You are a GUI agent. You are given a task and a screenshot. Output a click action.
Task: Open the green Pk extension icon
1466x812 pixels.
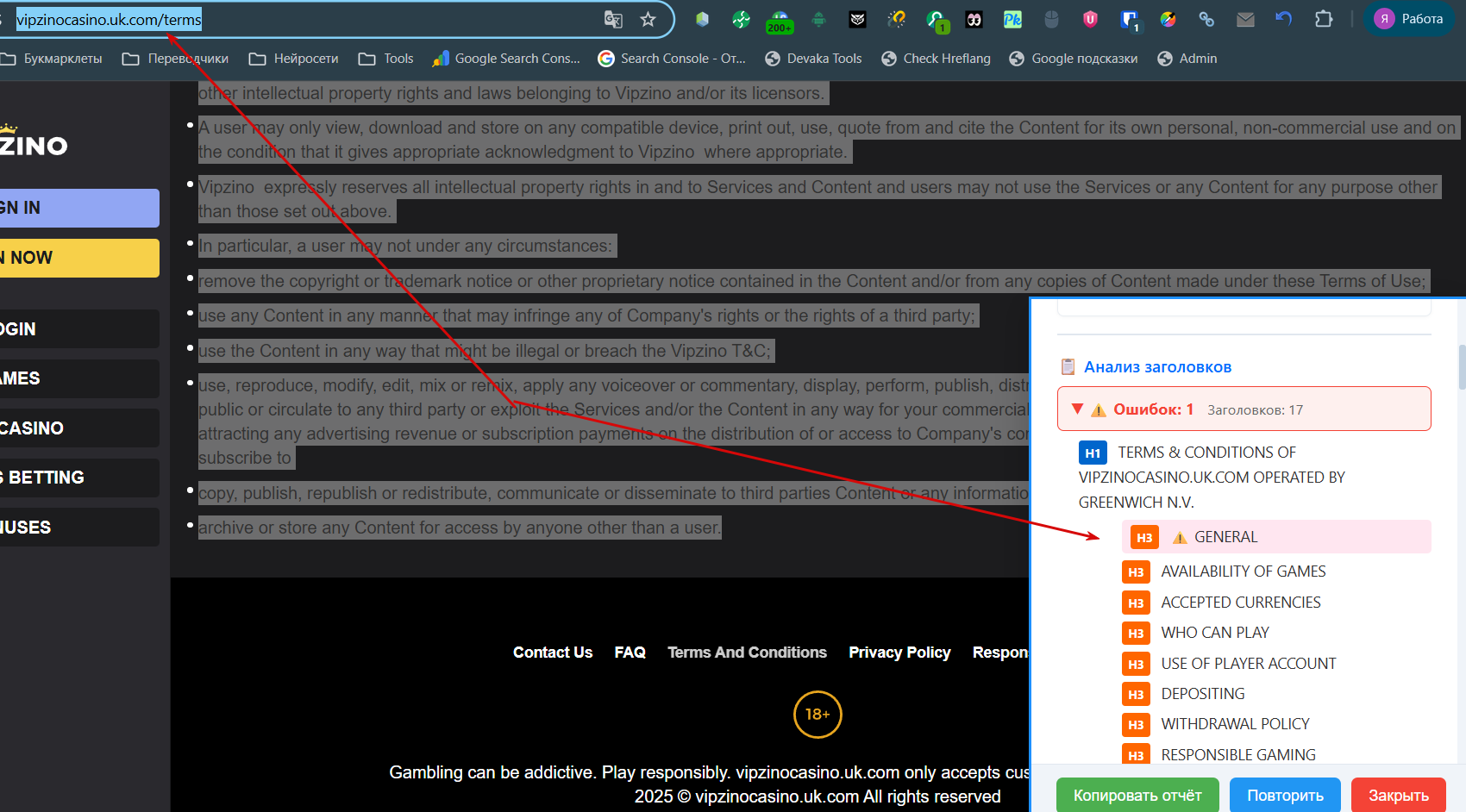click(1012, 19)
